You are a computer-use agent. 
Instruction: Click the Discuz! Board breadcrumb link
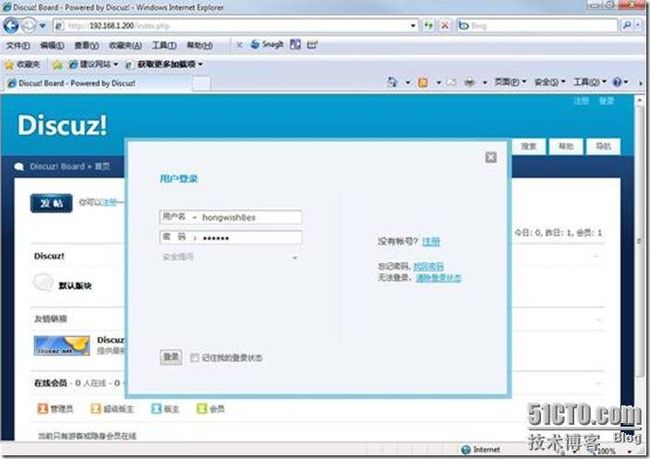point(57,167)
